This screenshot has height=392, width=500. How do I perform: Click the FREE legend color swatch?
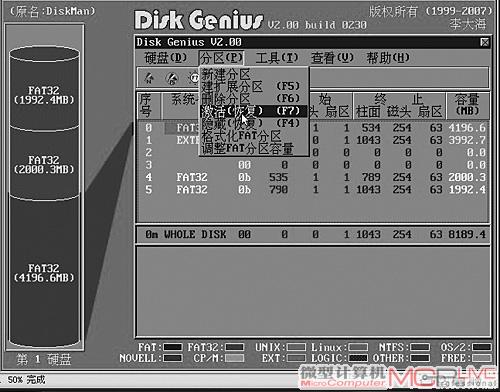pos(482,358)
